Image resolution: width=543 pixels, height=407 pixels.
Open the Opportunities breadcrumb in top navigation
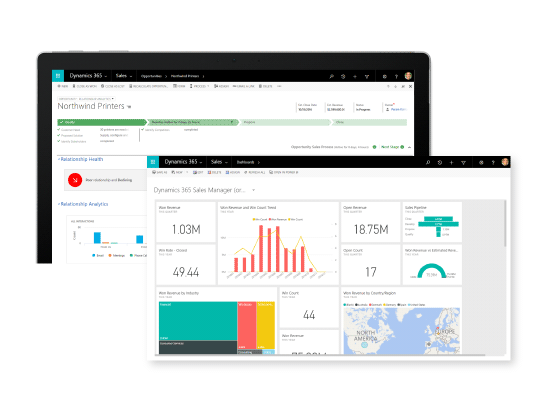pos(151,76)
